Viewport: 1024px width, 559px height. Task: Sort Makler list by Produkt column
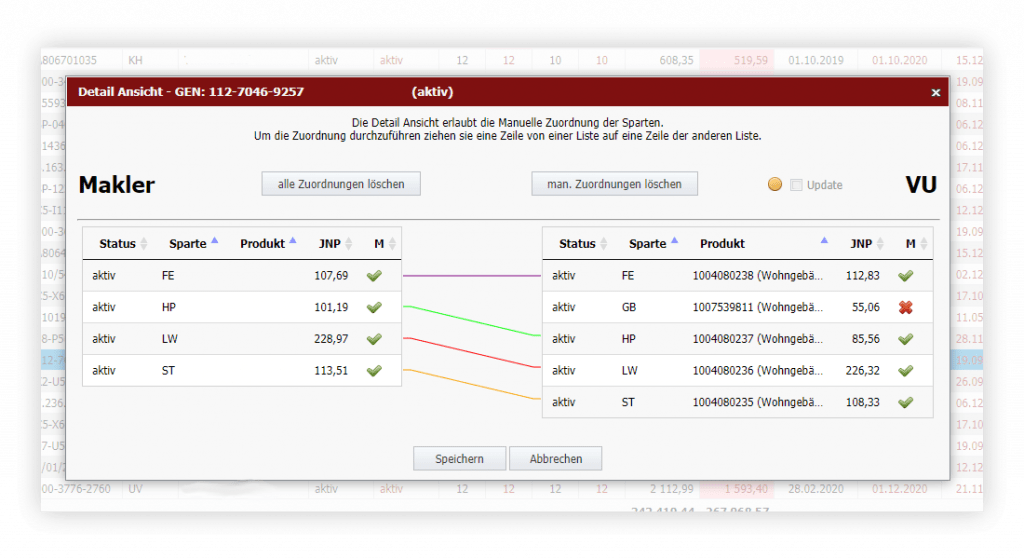click(x=268, y=244)
